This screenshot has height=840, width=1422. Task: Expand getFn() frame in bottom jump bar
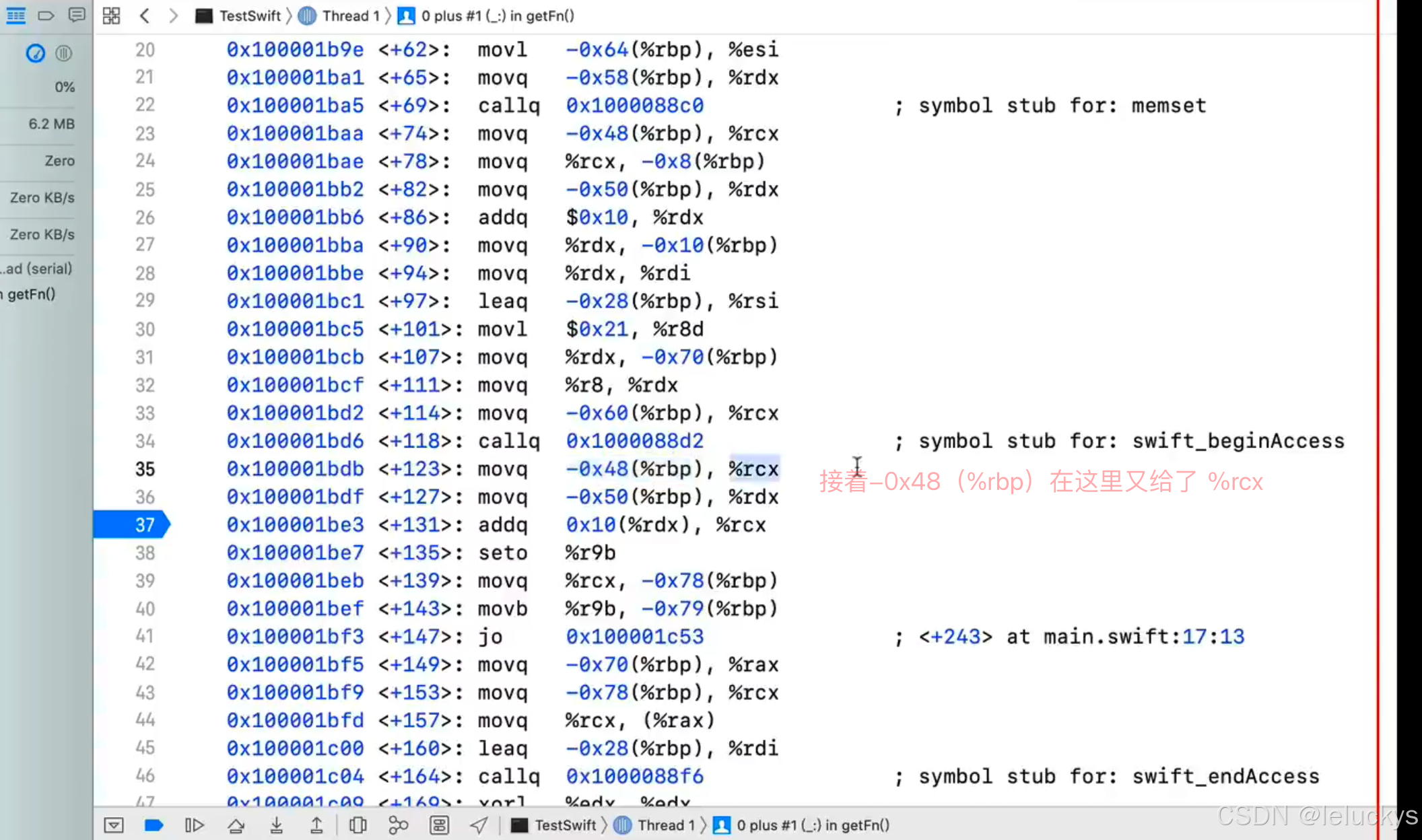pyautogui.click(x=812, y=825)
